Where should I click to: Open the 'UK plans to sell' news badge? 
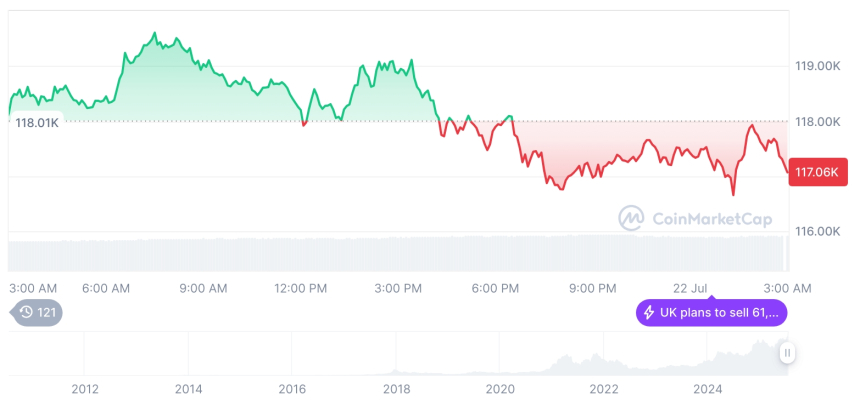(713, 313)
